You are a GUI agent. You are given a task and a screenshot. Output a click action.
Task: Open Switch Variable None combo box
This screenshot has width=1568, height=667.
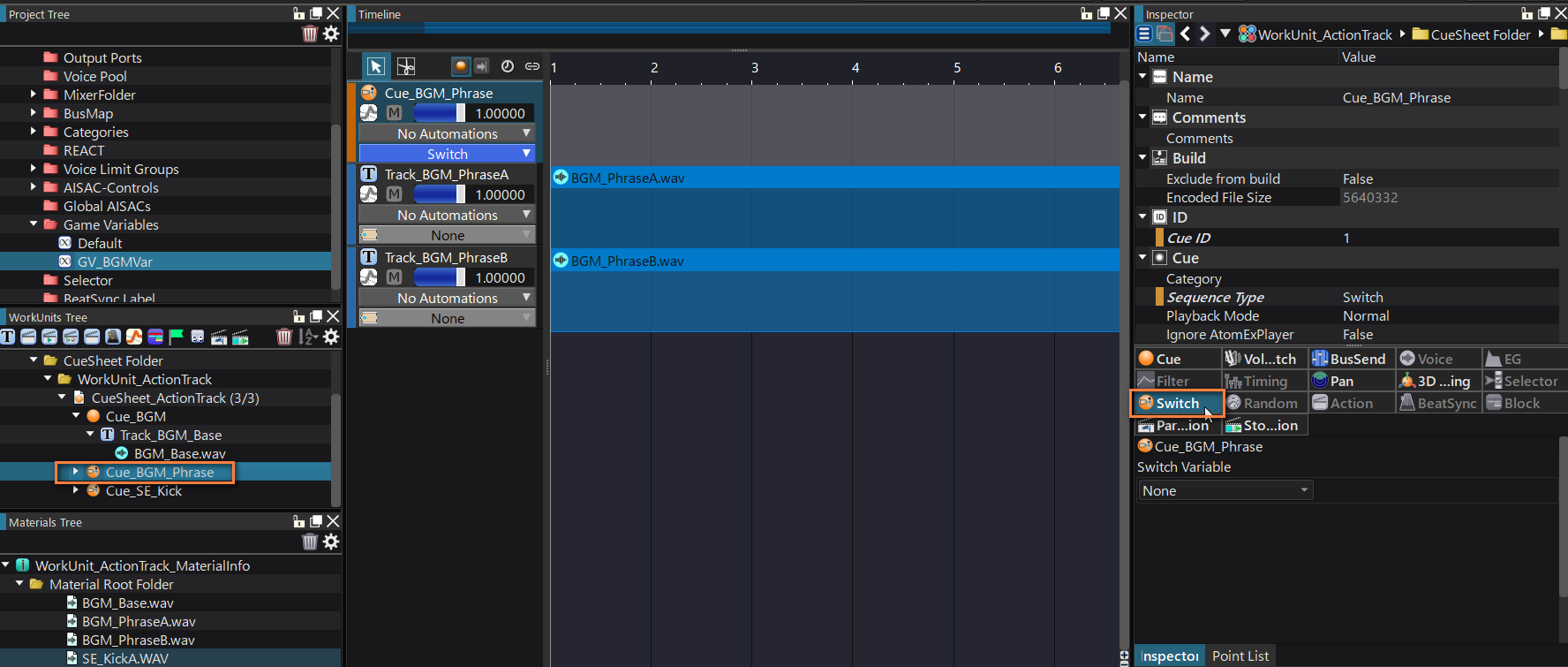[x=1225, y=490]
